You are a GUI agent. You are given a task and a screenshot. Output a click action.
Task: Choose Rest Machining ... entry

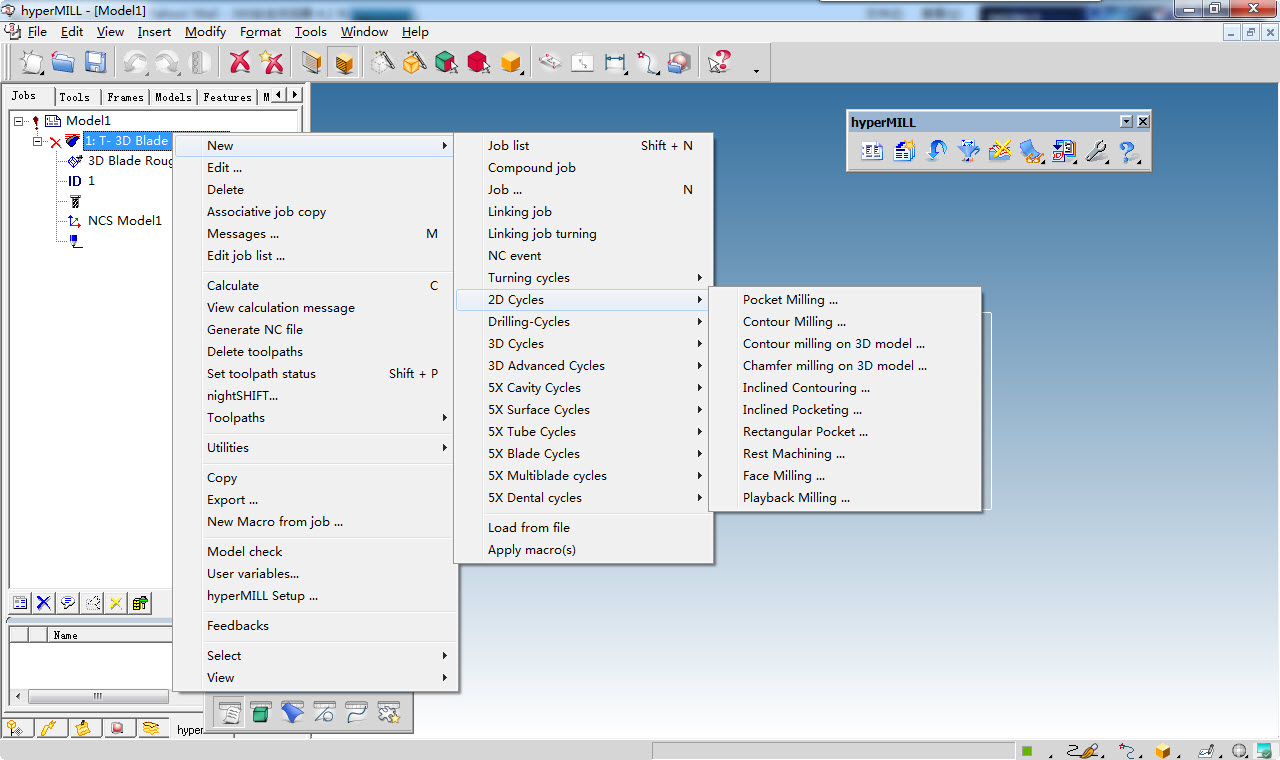(845, 454)
